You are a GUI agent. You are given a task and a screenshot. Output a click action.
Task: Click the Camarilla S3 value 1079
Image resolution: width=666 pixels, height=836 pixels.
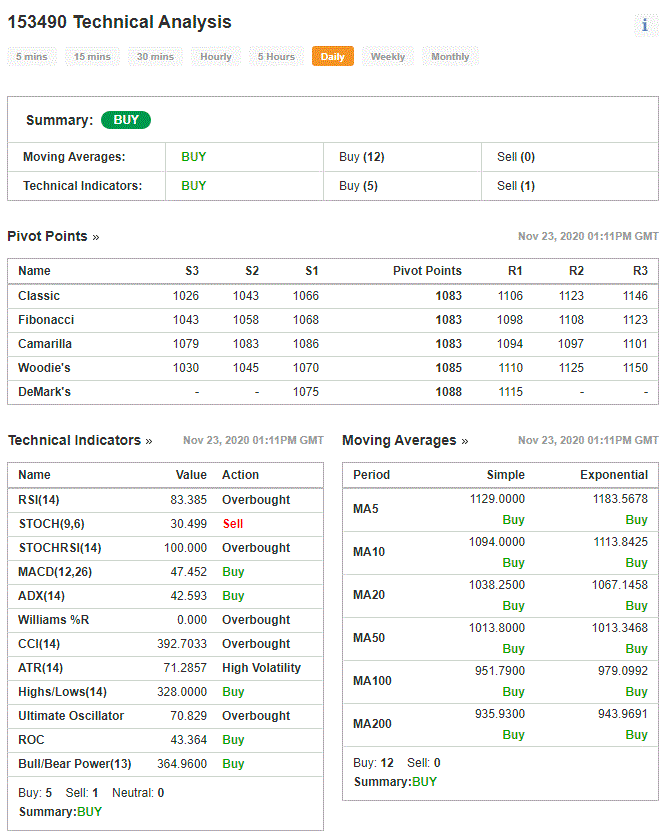(186, 344)
